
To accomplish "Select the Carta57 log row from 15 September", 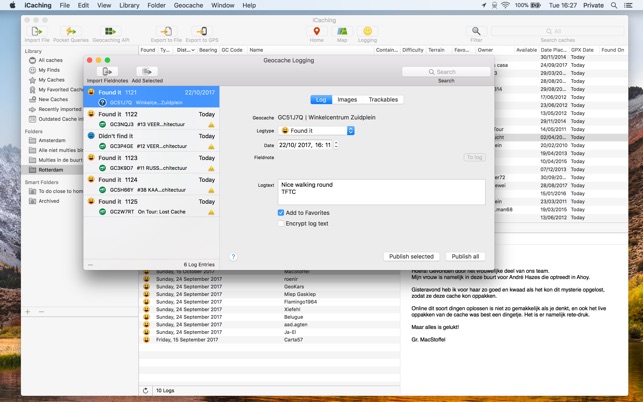I will point(270,340).
